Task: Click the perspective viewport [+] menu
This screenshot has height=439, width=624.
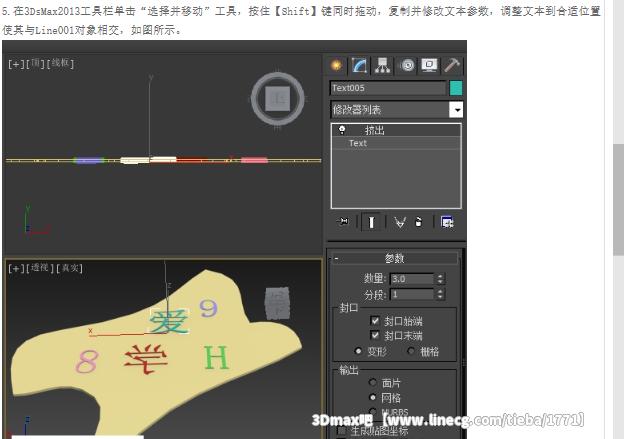Action: [16, 269]
